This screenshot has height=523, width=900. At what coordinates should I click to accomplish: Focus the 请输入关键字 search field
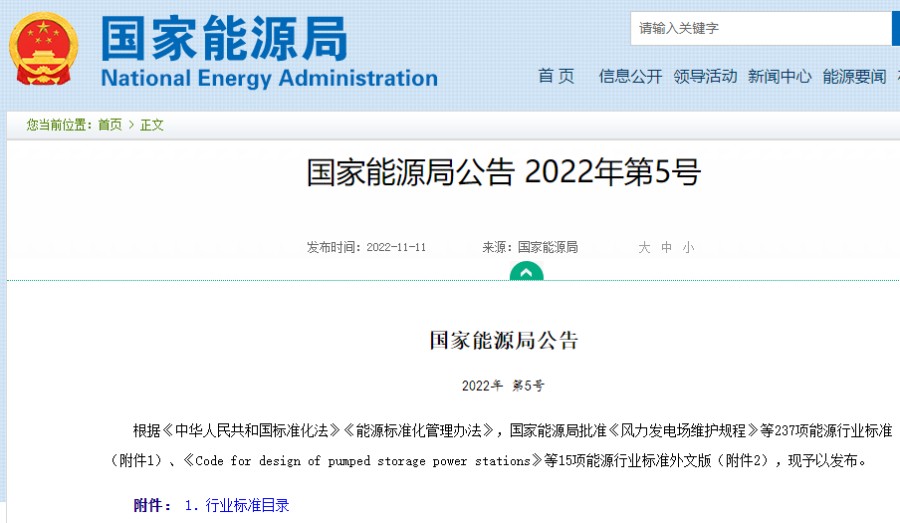point(761,28)
